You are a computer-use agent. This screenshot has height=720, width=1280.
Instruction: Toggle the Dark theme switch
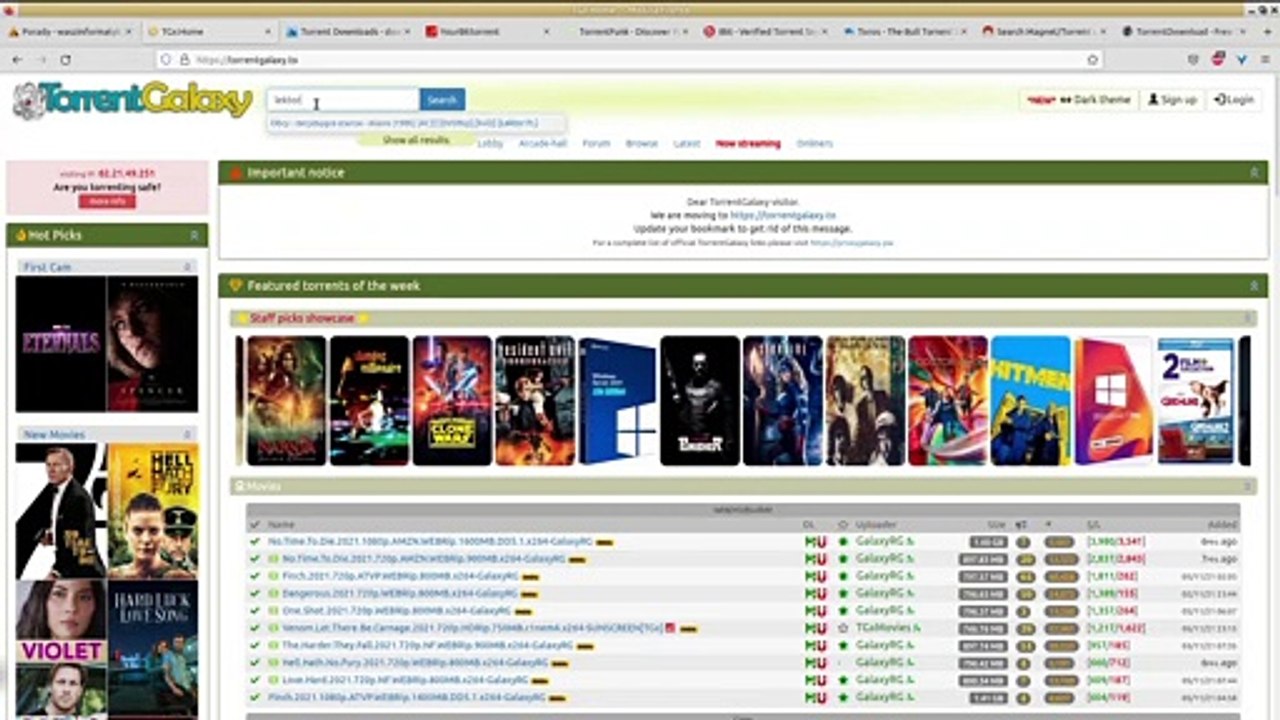pyautogui.click(x=1078, y=100)
